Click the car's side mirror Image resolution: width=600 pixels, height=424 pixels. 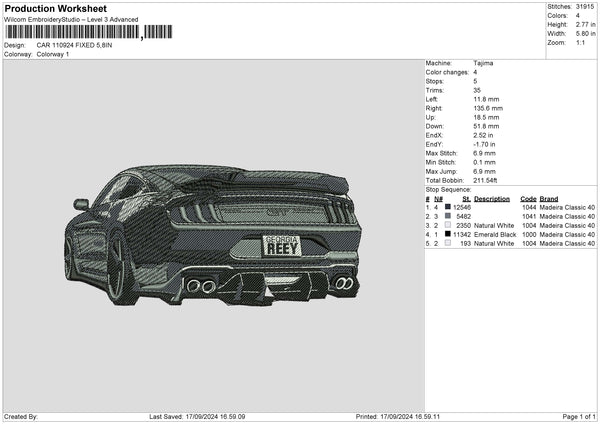tap(81, 204)
